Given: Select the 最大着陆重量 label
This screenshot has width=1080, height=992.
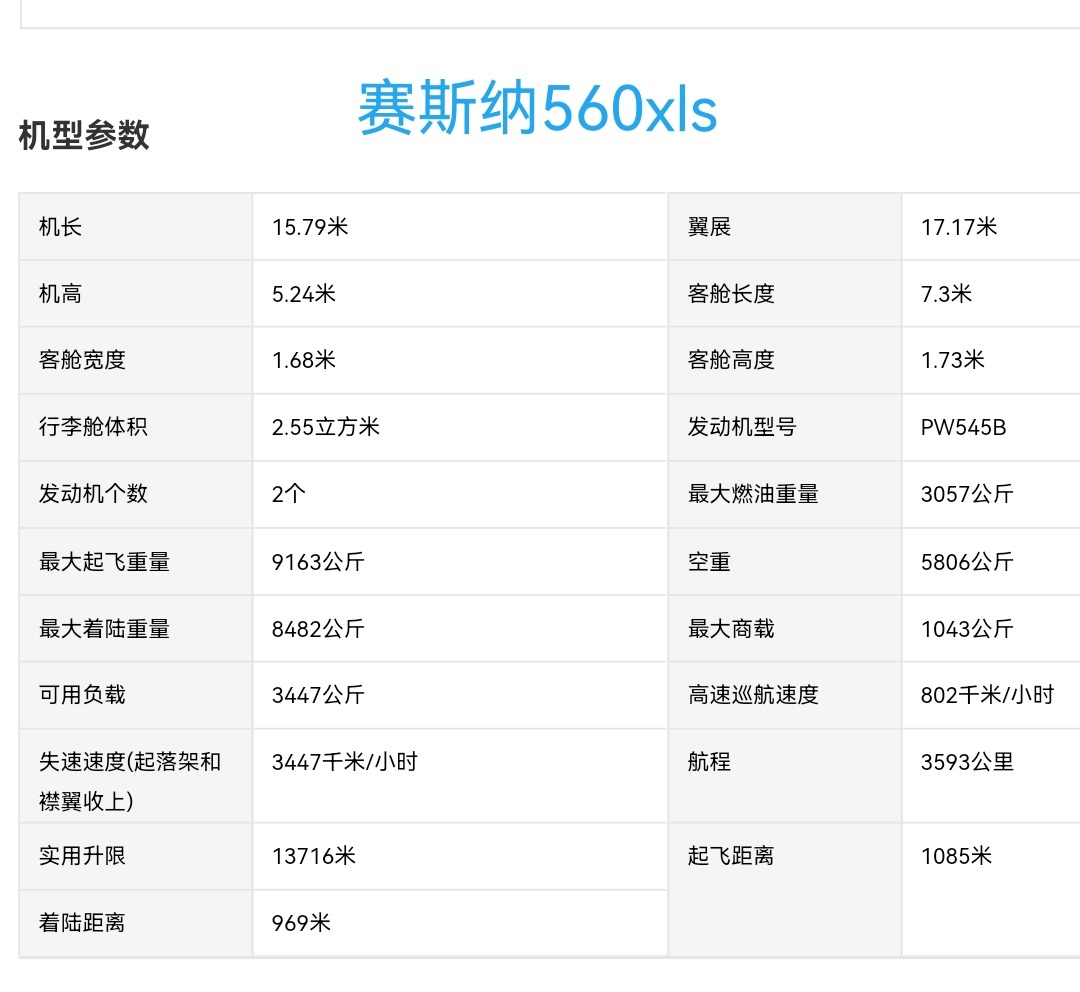Looking at the screenshot, I should click(x=105, y=629).
